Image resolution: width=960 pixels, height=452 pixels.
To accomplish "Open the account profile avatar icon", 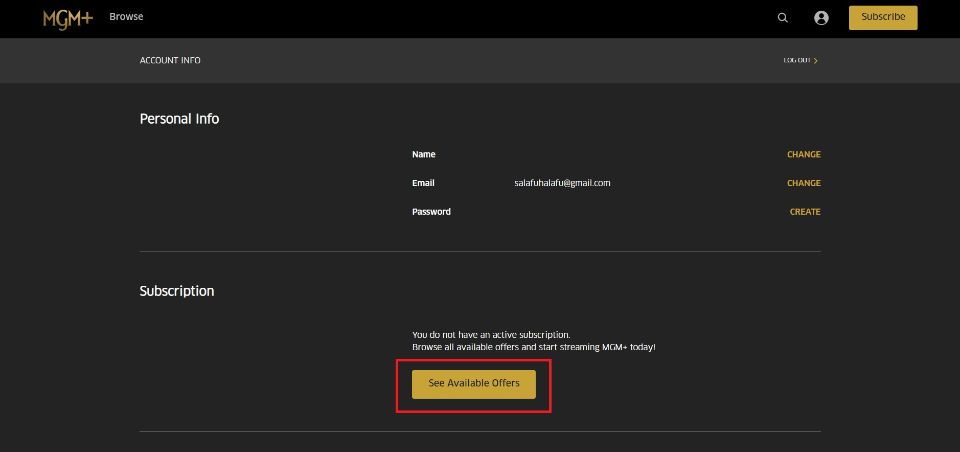I will click(x=821, y=18).
